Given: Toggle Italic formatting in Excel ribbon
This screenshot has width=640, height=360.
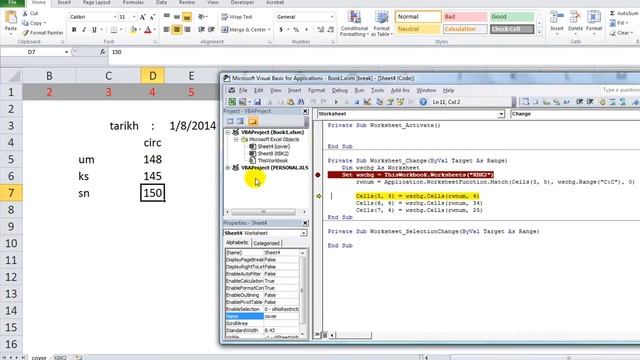Looking at the screenshot, I should click(84, 30).
